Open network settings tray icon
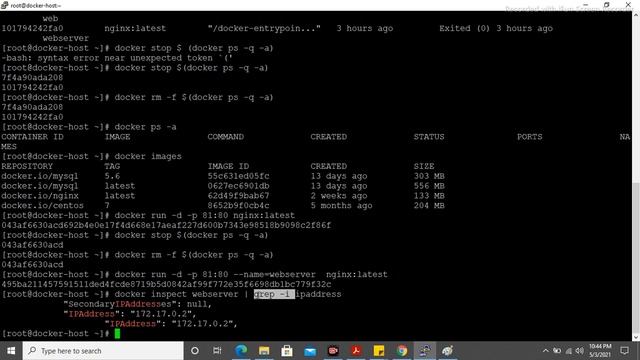The image size is (640, 360). coord(569,351)
